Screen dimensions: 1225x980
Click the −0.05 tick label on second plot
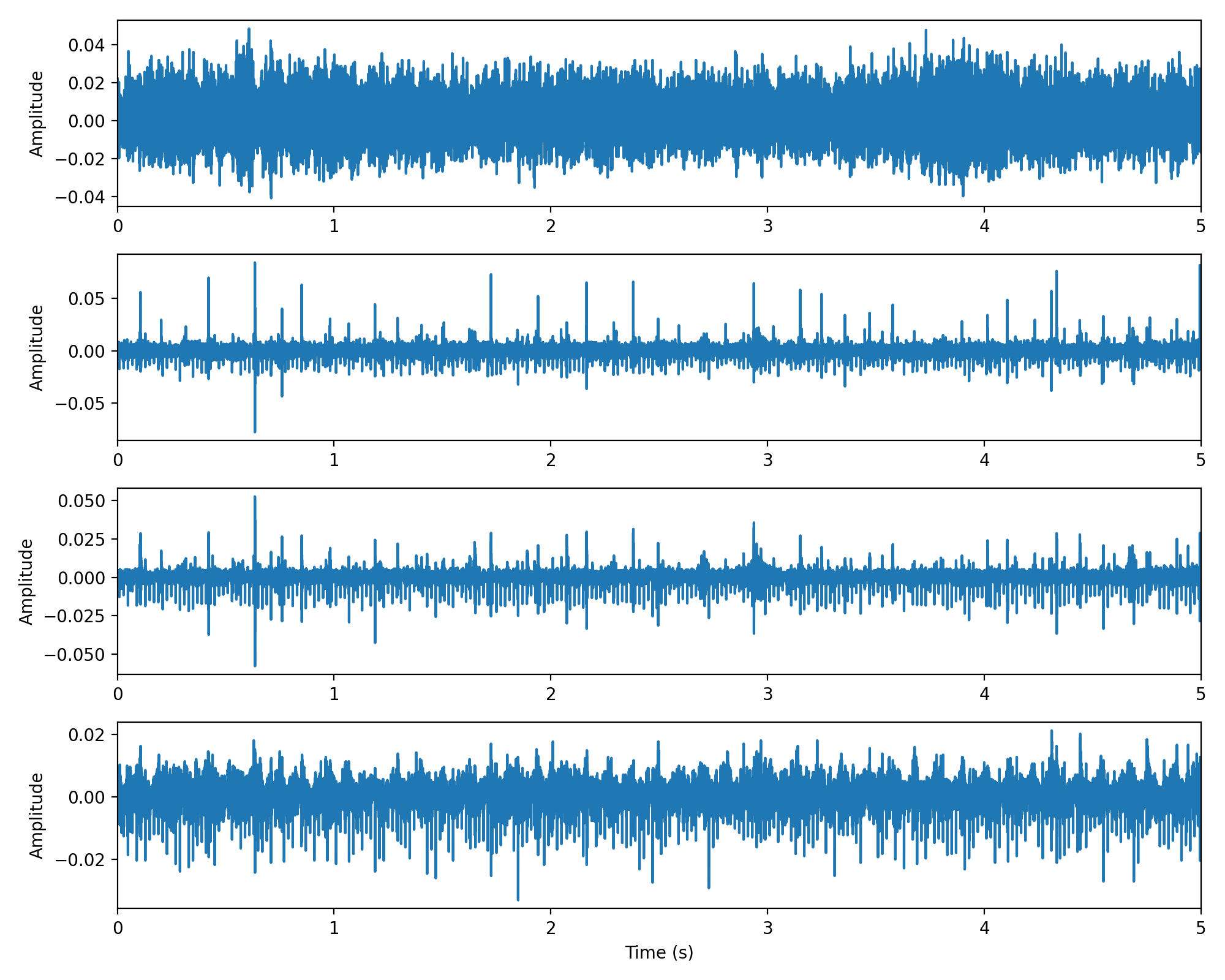[80, 404]
